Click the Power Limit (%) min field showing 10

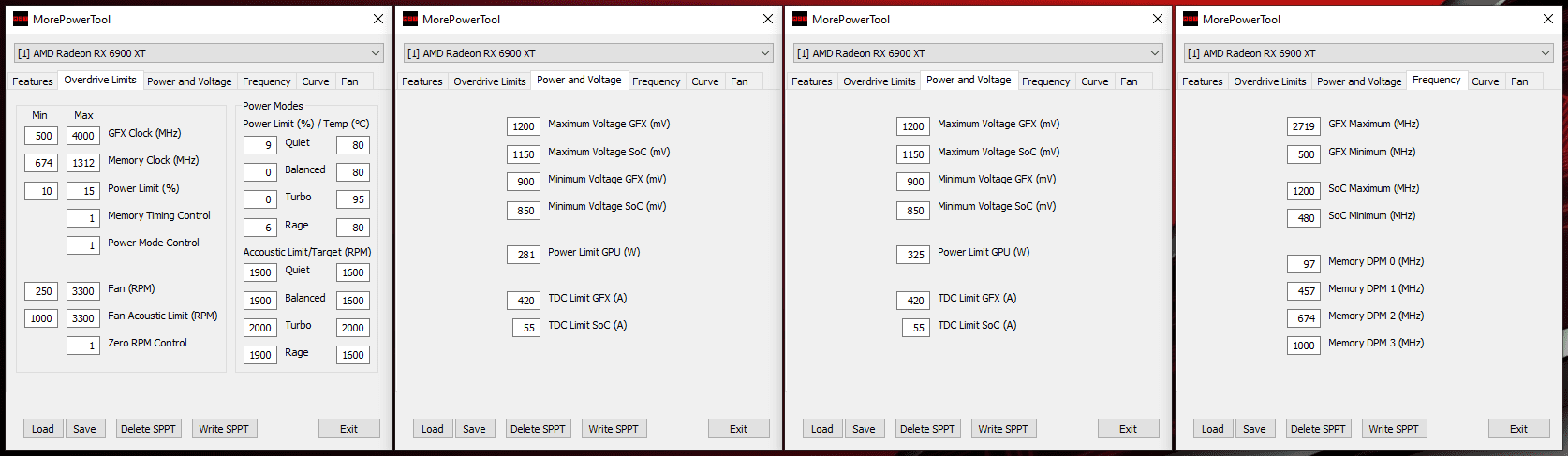coord(43,191)
